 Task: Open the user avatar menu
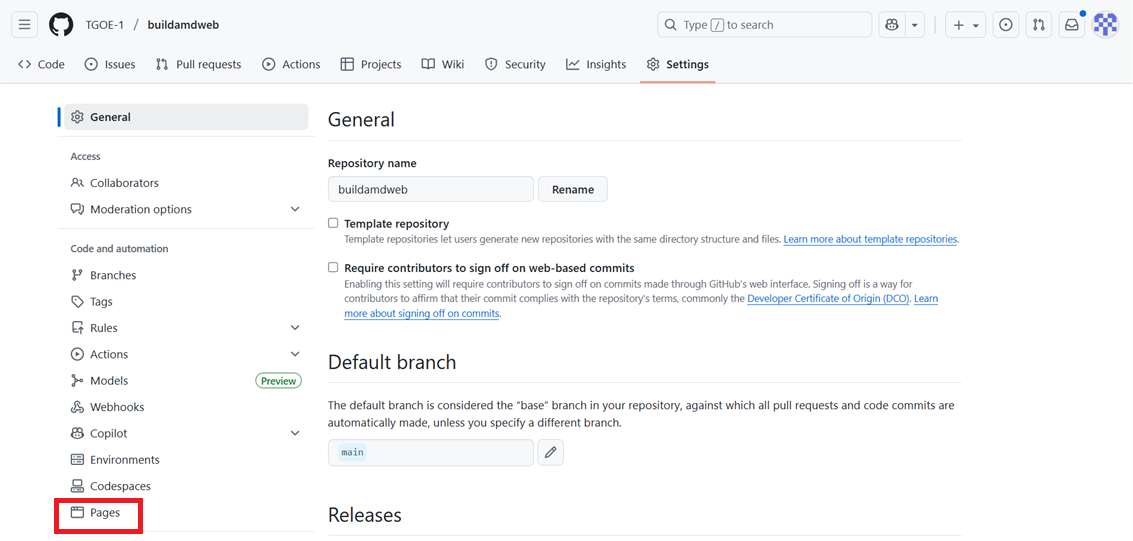pyautogui.click(x=1105, y=25)
